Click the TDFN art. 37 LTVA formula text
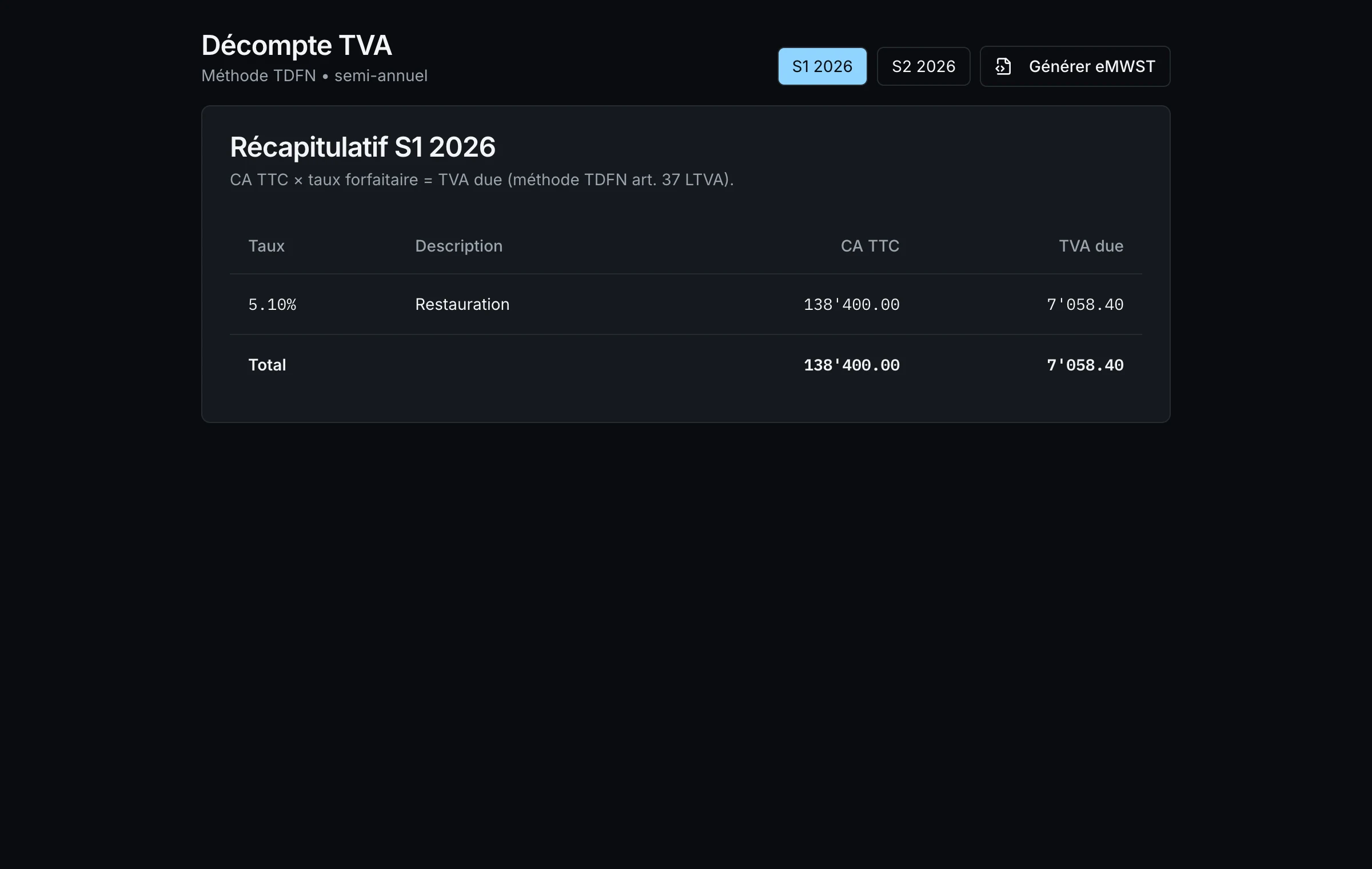Screen dimensions: 1372x869 click(x=481, y=180)
